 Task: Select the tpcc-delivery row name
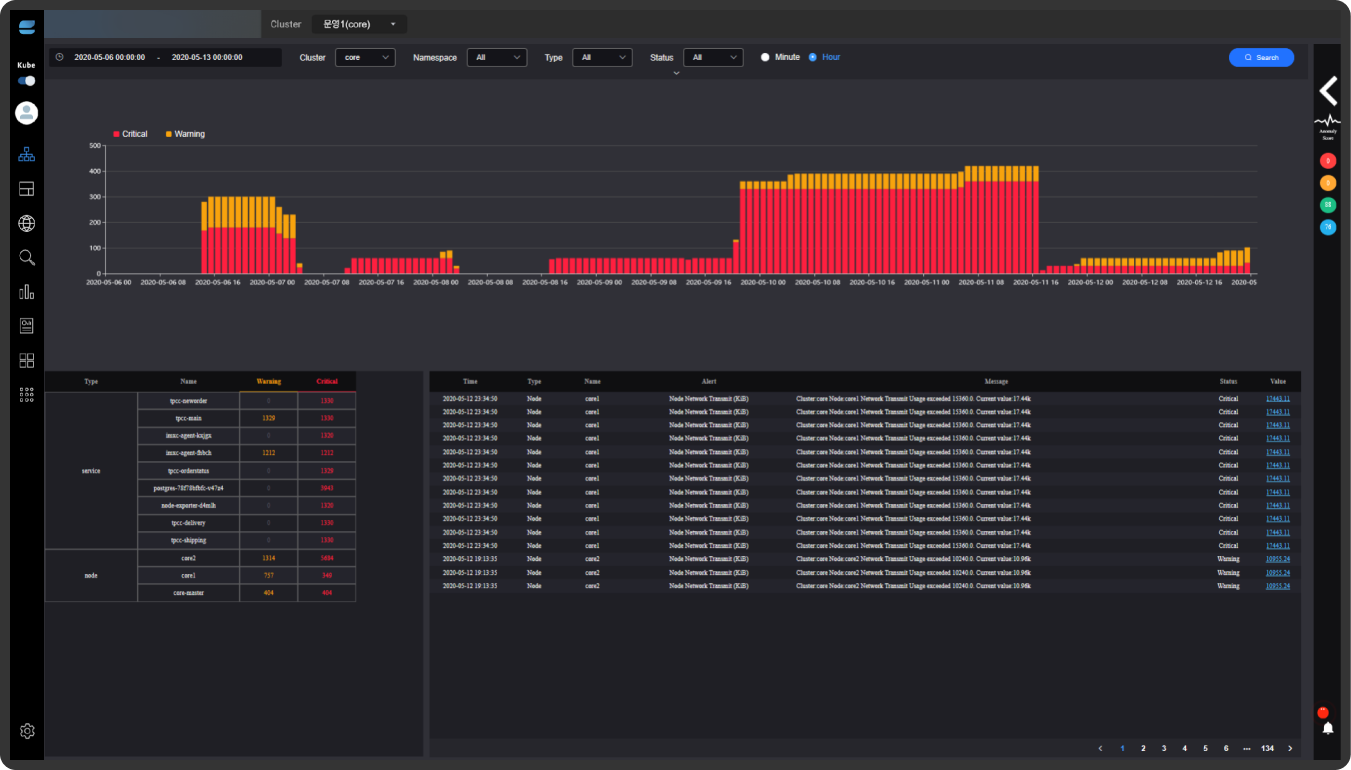[x=188, y=522]
